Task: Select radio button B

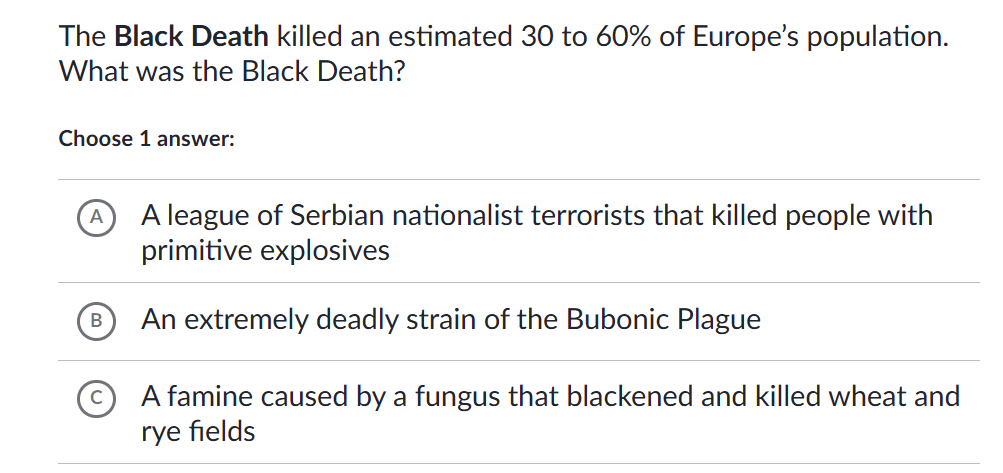Action: [x=97, y=320]
